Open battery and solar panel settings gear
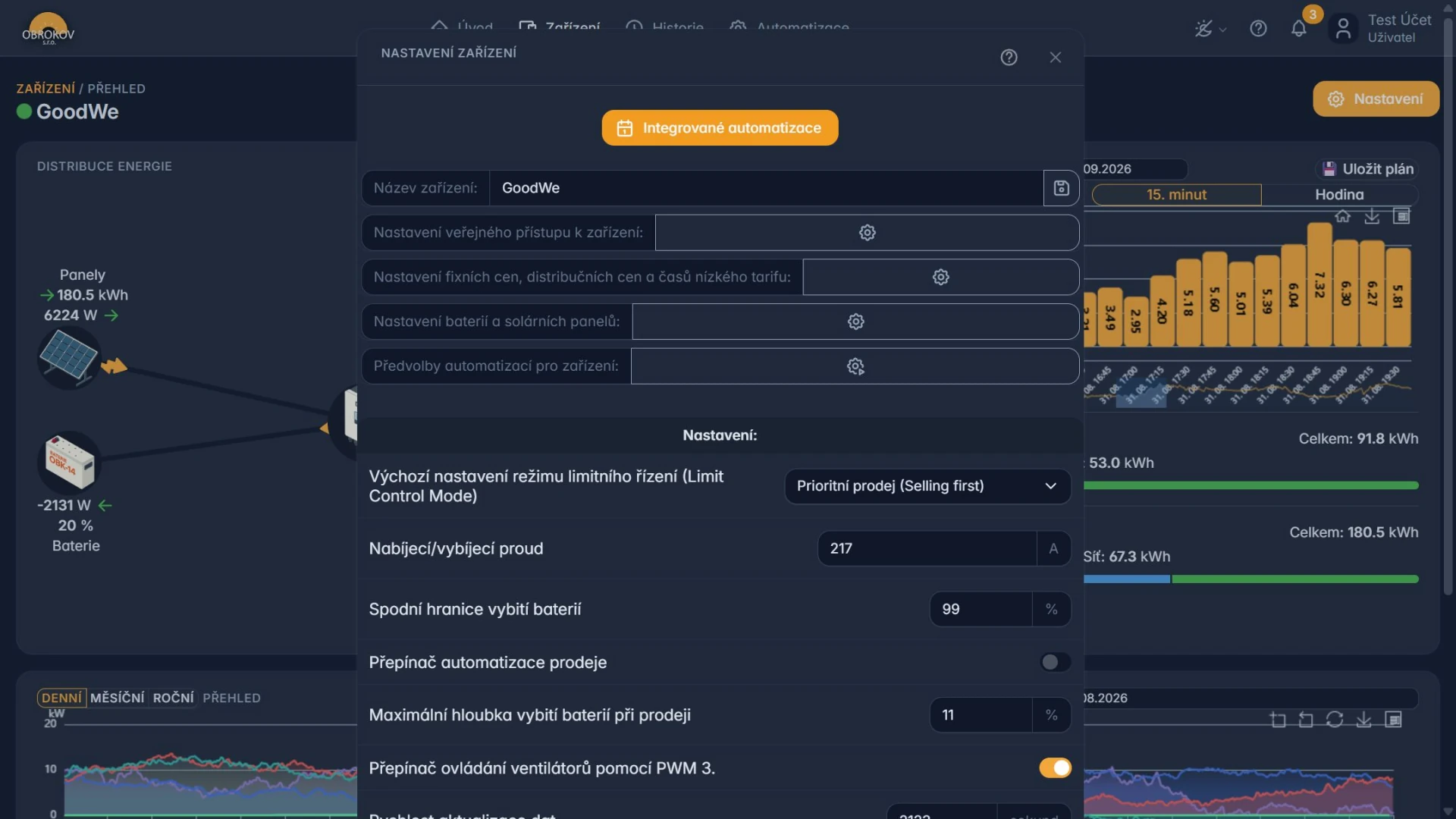This screenshot has height=819, width=1456. (x=855, y=322)
